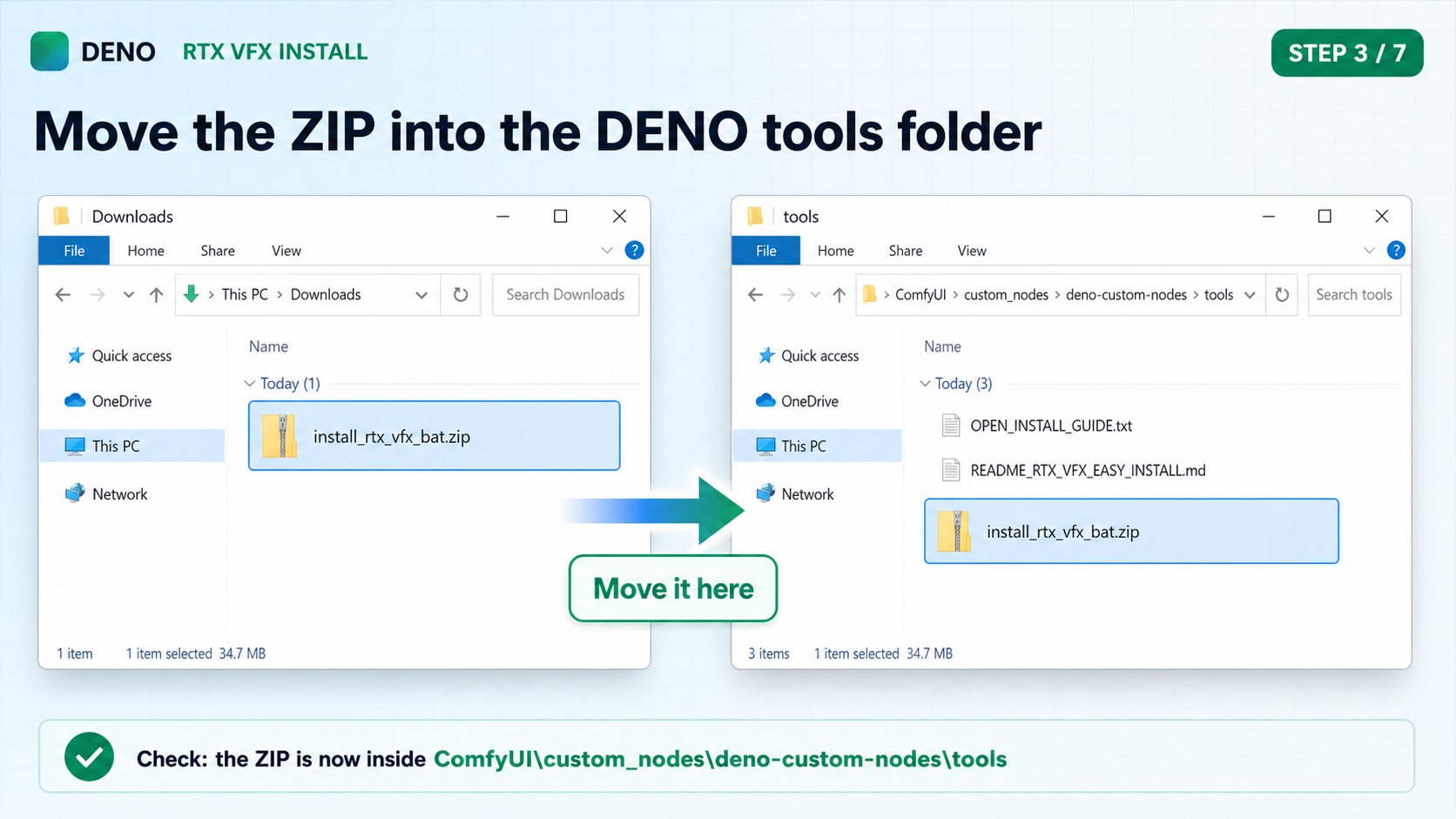Click Back arrow in Downloads window
The height and width of the screenshot is (819, 1456).
coord(63,295)
